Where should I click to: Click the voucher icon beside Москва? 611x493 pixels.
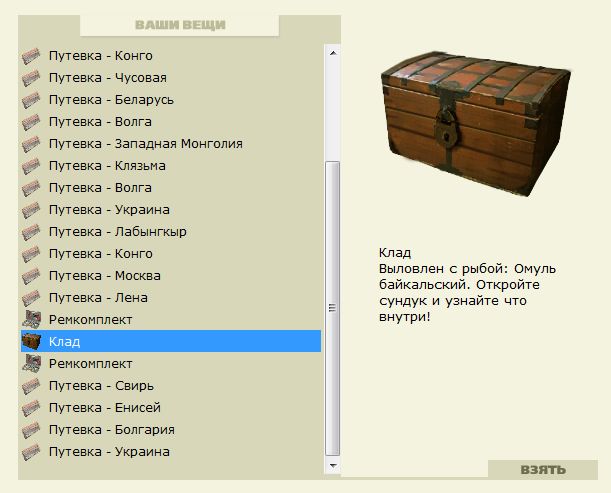tap(31, 276)
